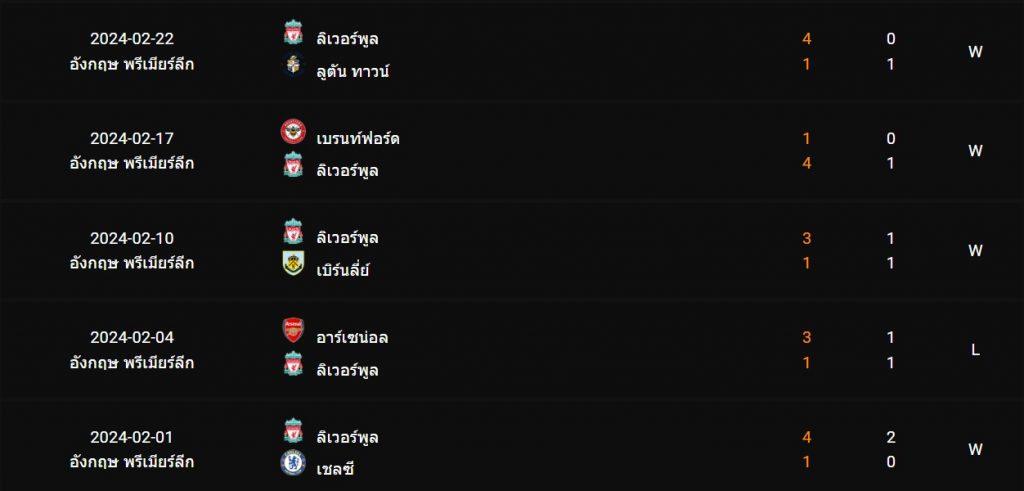Click league name under 2024-02-10
This screenshot has height=491, width=1024.
(x=132, y=263)
